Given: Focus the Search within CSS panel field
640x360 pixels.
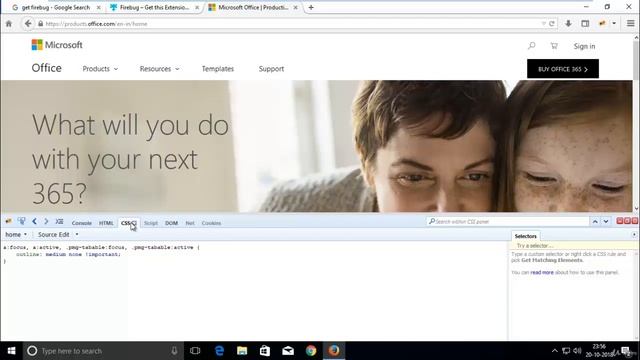Looking at the screenshot, I should click(507, 222).
